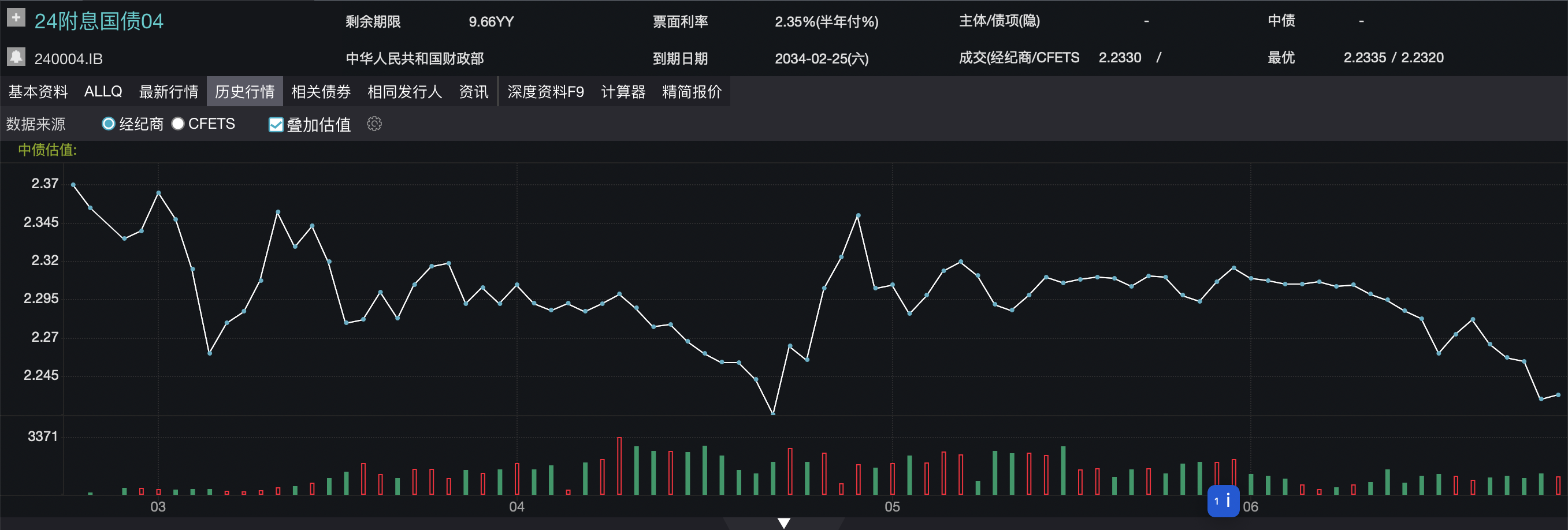Click the issuer name 中华人民共和国财政部
The height and width of the screenshot is (530, 1568).
point(414,58)
